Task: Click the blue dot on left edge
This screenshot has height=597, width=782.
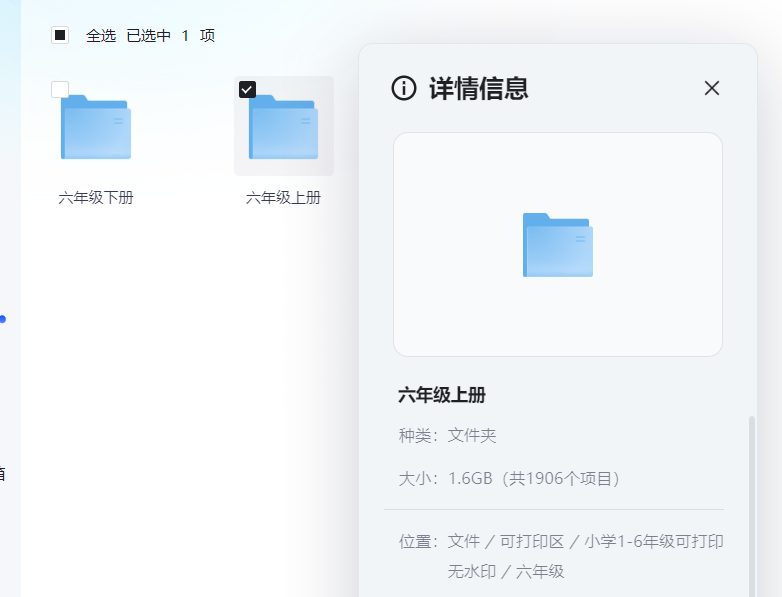Action: (x=3, y=319)
